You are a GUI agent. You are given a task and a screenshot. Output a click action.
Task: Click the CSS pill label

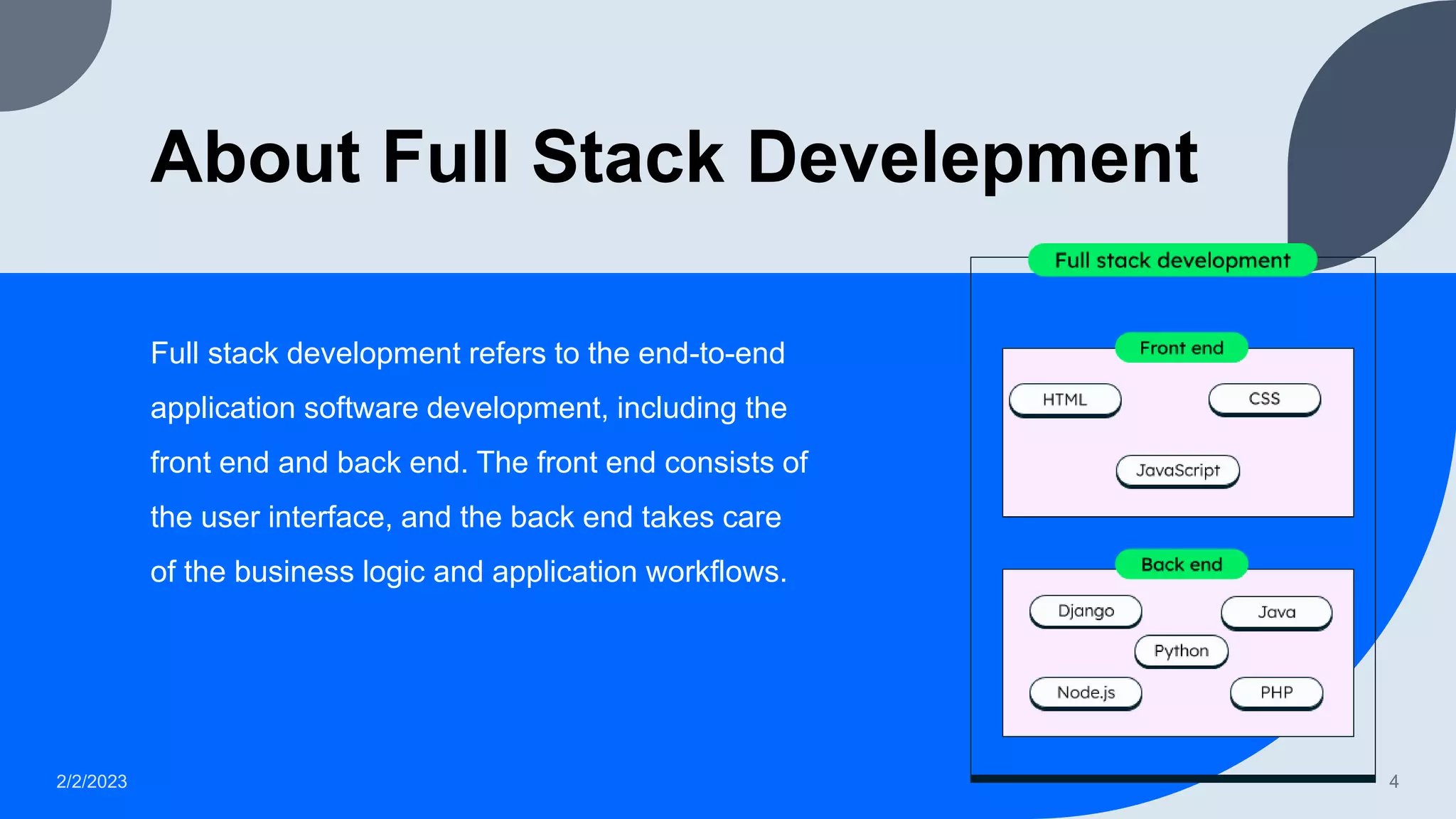pos(1264,399)
